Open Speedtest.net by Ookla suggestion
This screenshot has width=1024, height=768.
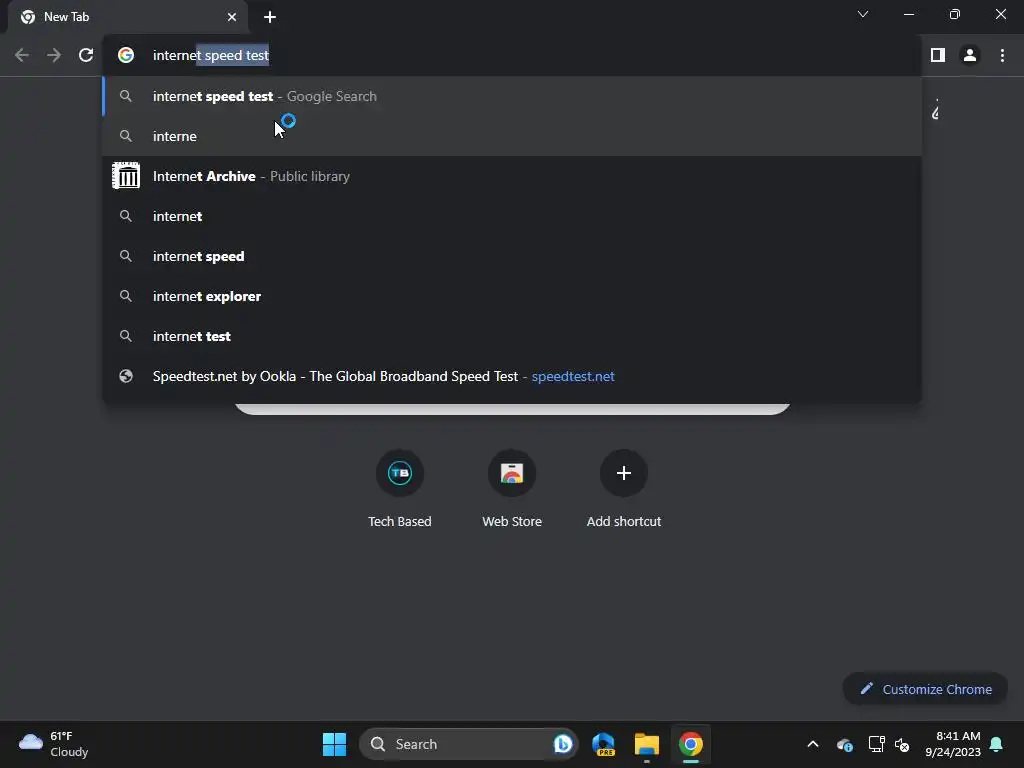512,376
